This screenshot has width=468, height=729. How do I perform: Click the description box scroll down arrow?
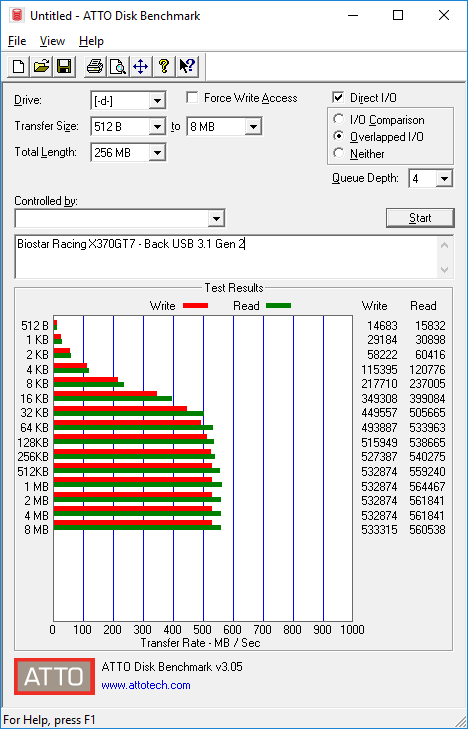444,270
